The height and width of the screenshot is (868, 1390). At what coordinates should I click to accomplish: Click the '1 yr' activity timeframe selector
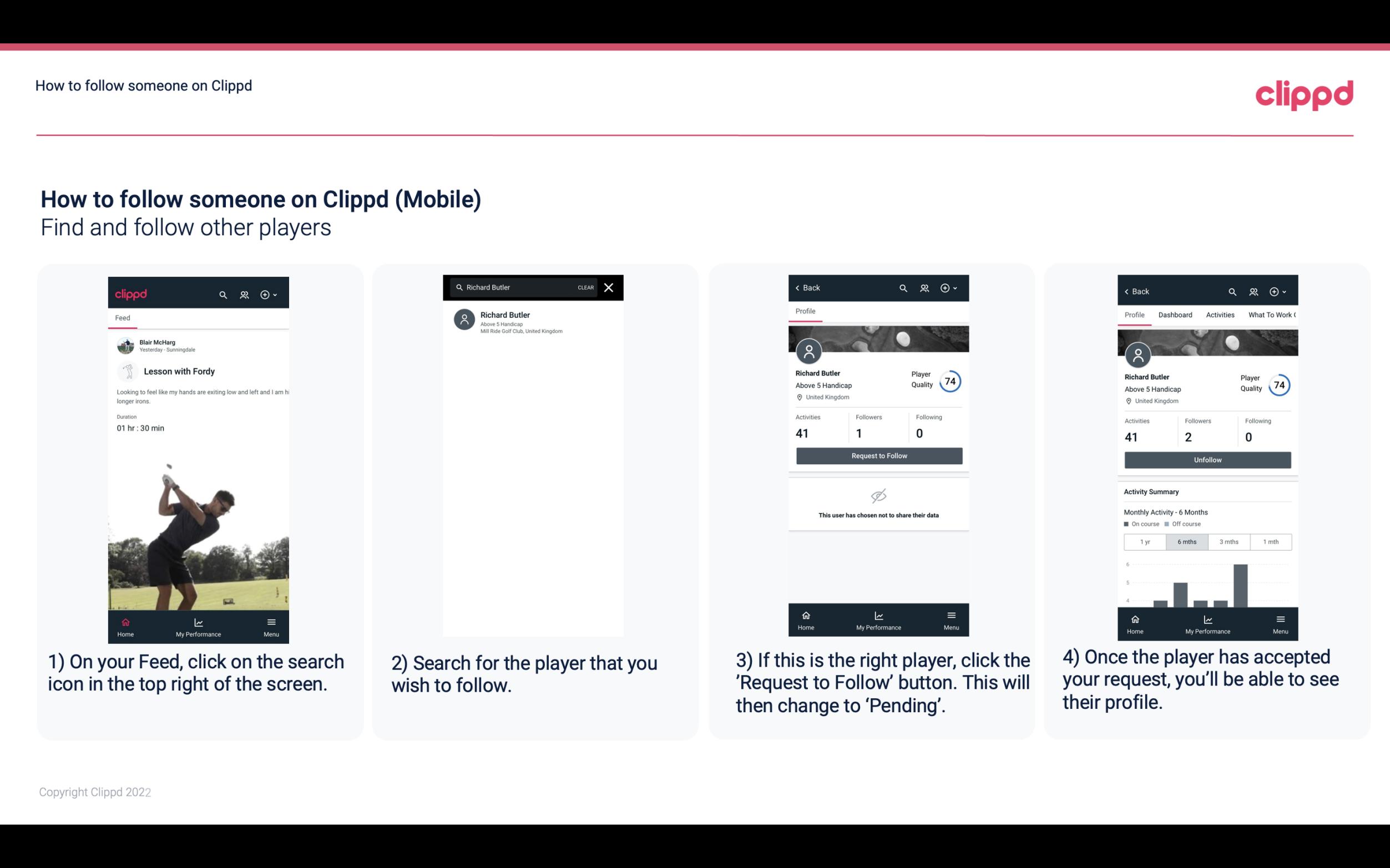[1145, 541]
